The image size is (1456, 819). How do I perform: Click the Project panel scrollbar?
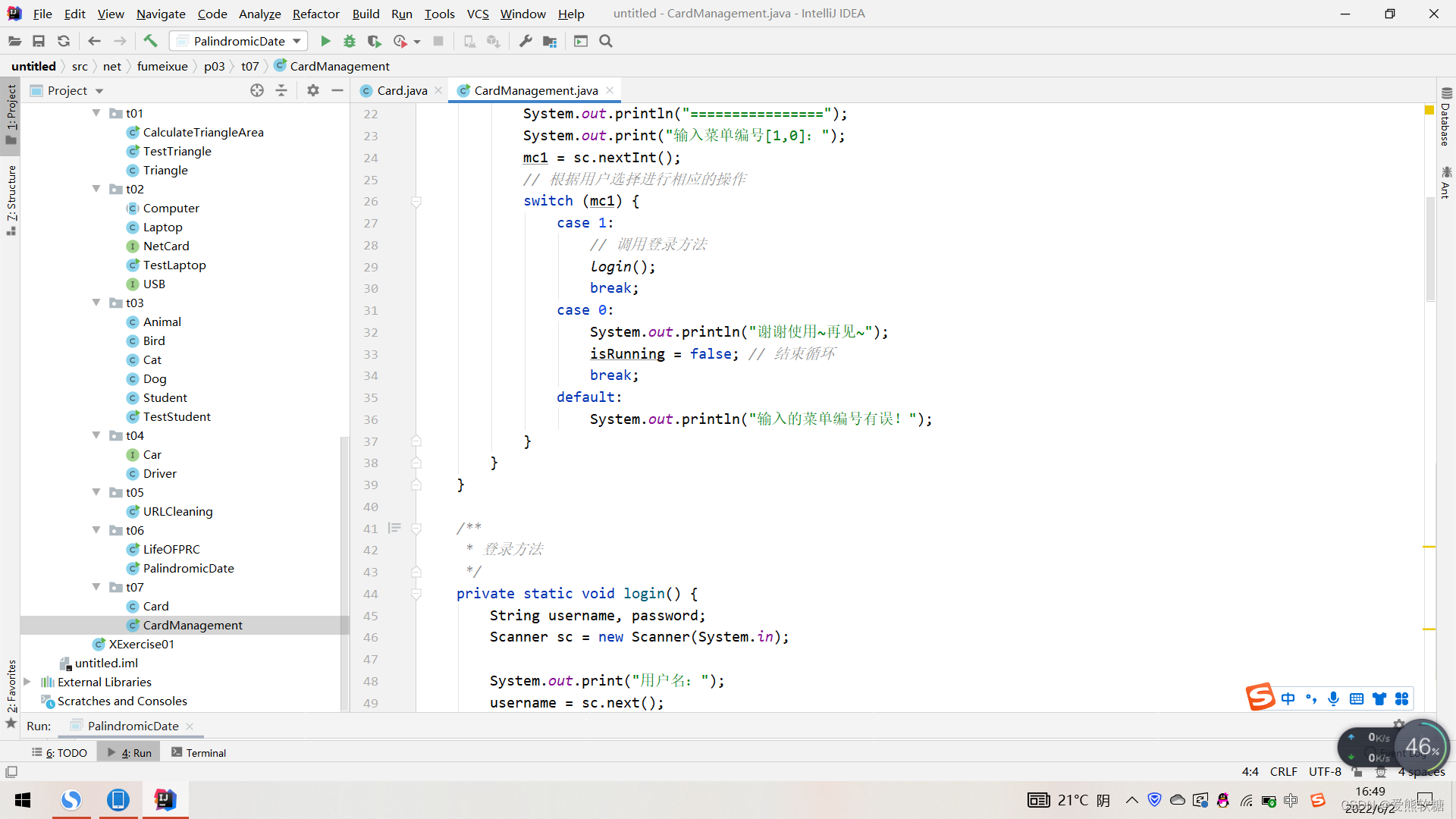tap(345, 573)
